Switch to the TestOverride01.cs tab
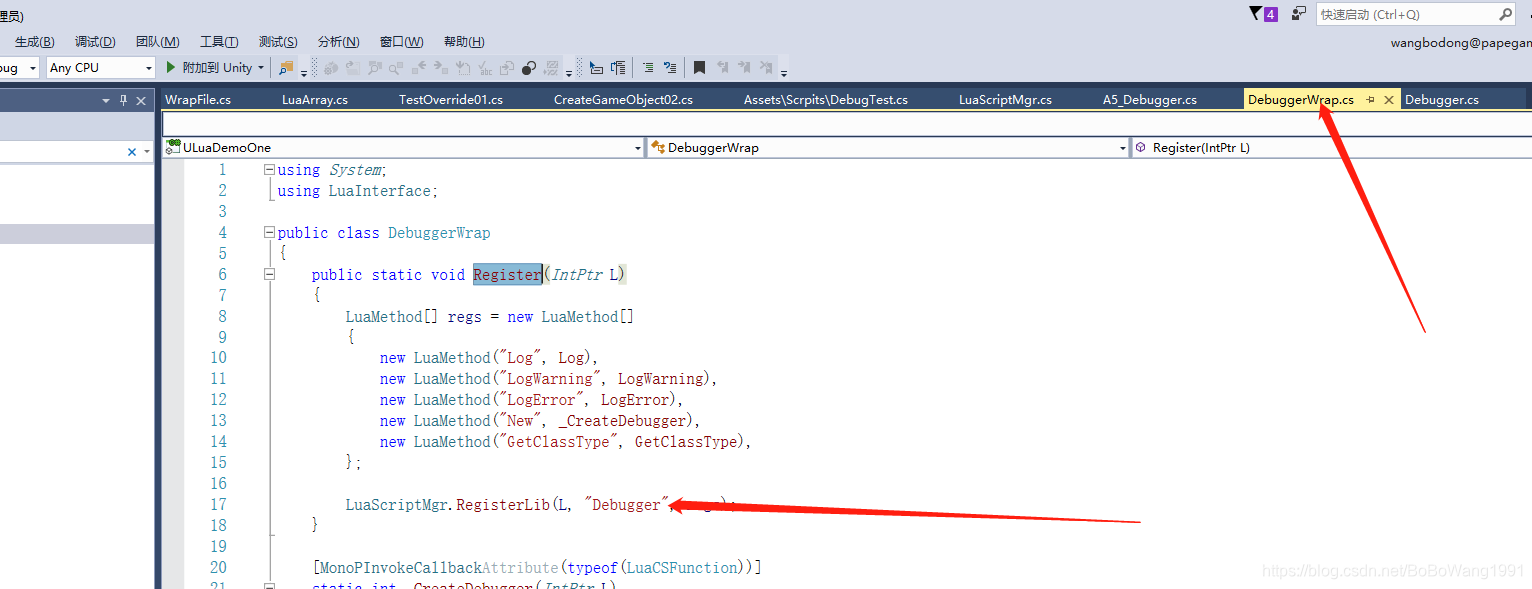The image size is (1532, 589). pyautogui.click(x=451, y=100)
